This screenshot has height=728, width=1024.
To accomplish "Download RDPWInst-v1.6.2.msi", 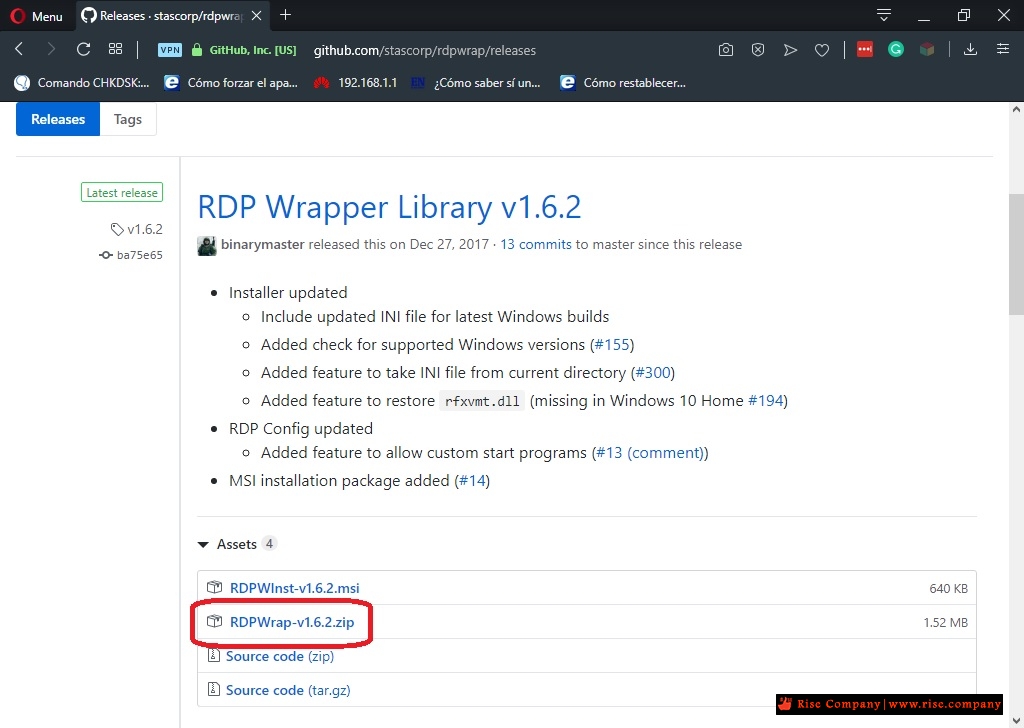I will pos(295,588).
